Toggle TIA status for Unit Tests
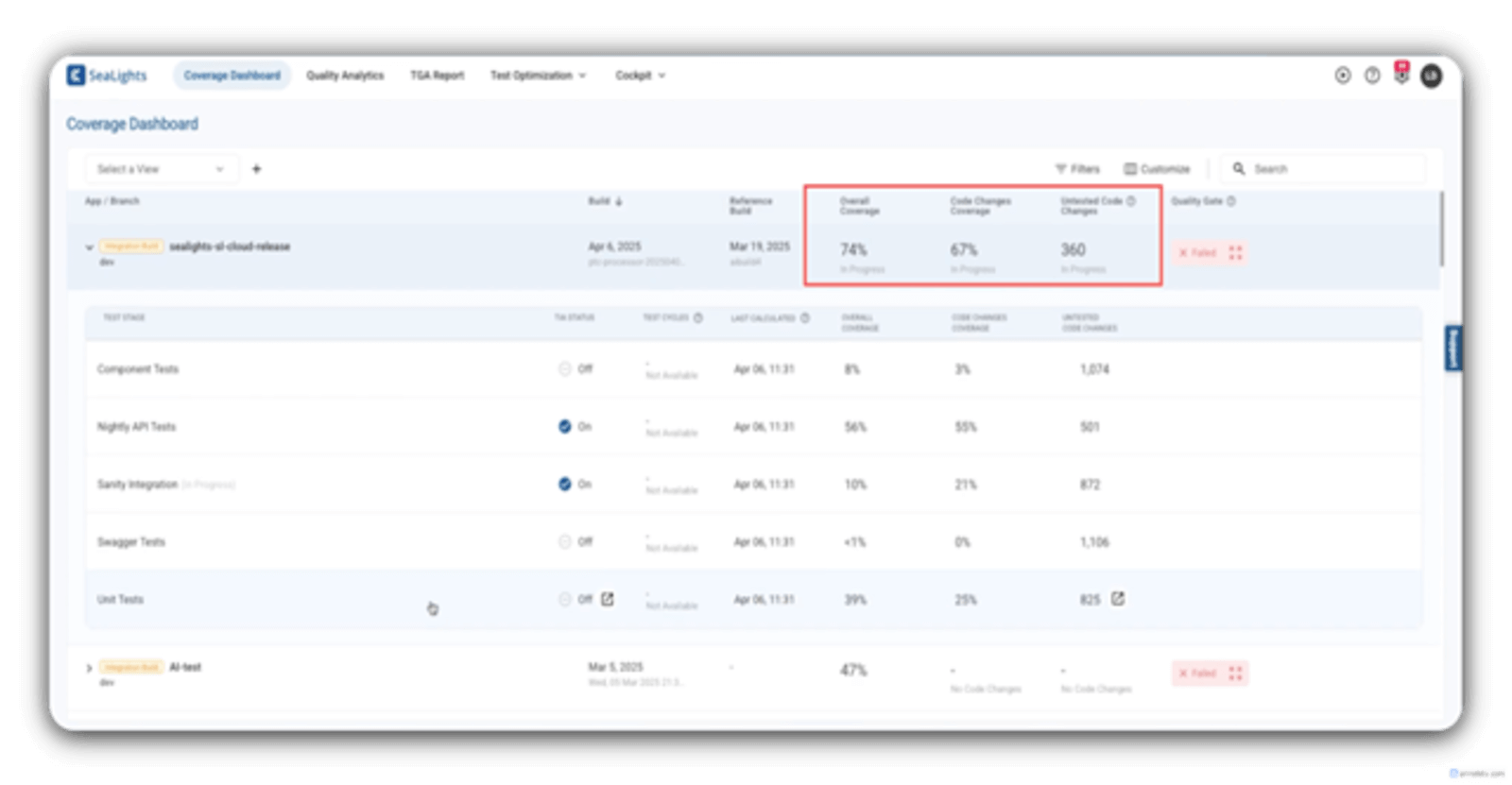The image size is (1512, 785). [x=564, y=600]
